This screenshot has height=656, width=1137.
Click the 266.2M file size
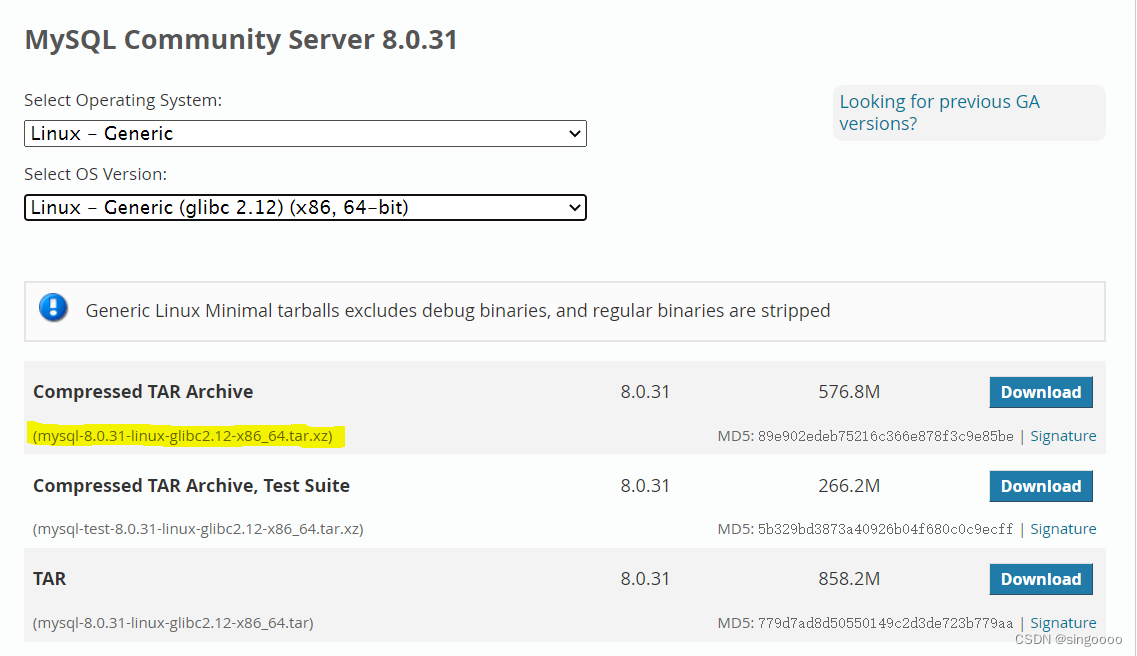tap(849, 485)
